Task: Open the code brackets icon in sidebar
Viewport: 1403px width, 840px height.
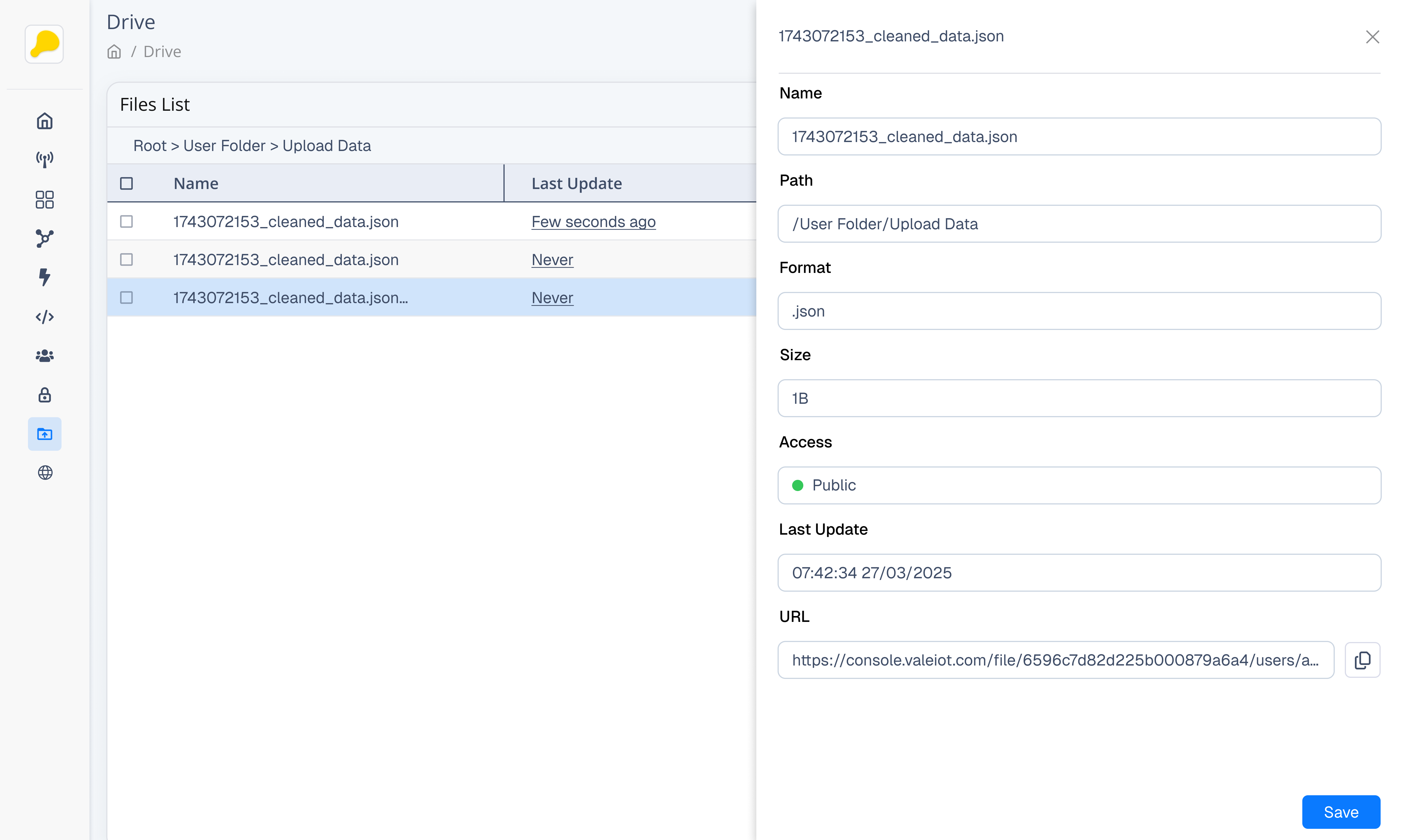Action: point(45,317)
